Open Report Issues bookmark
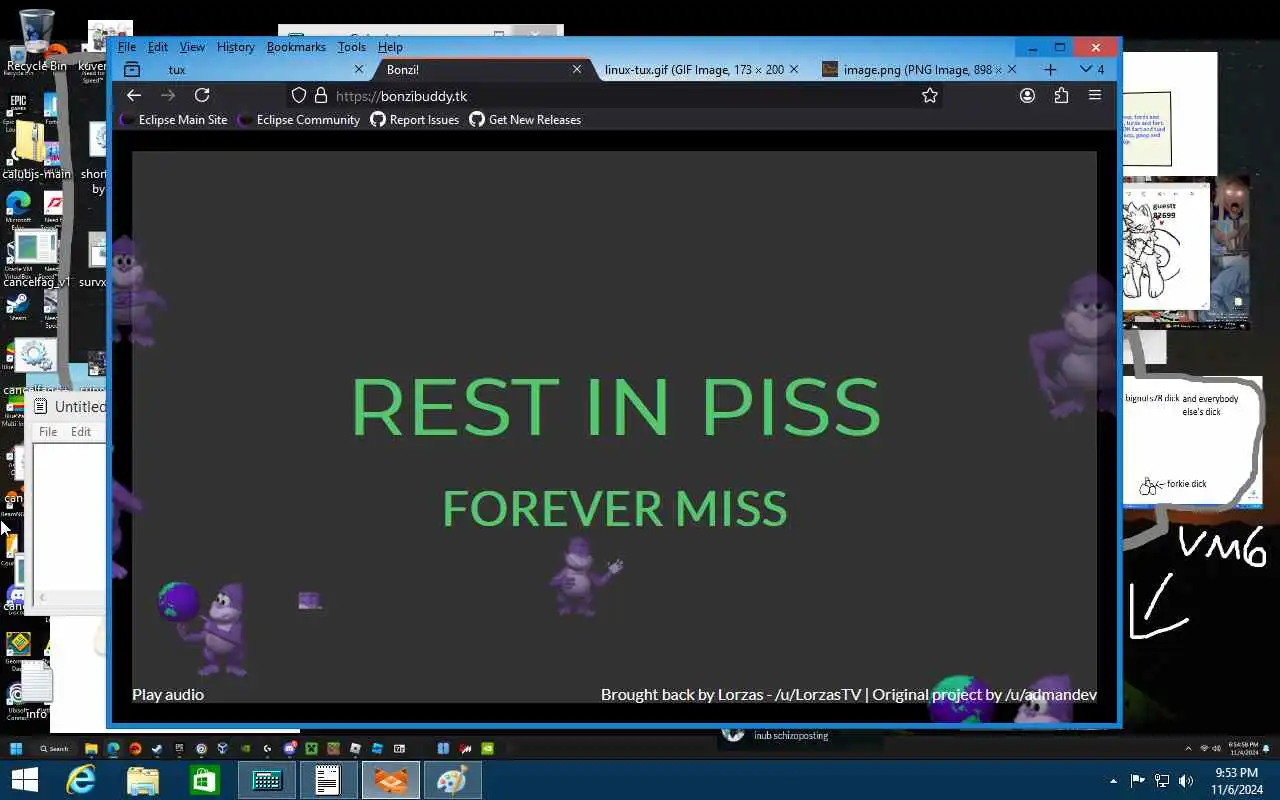Viewport: 1280px width, 800px height. point(415,120)
